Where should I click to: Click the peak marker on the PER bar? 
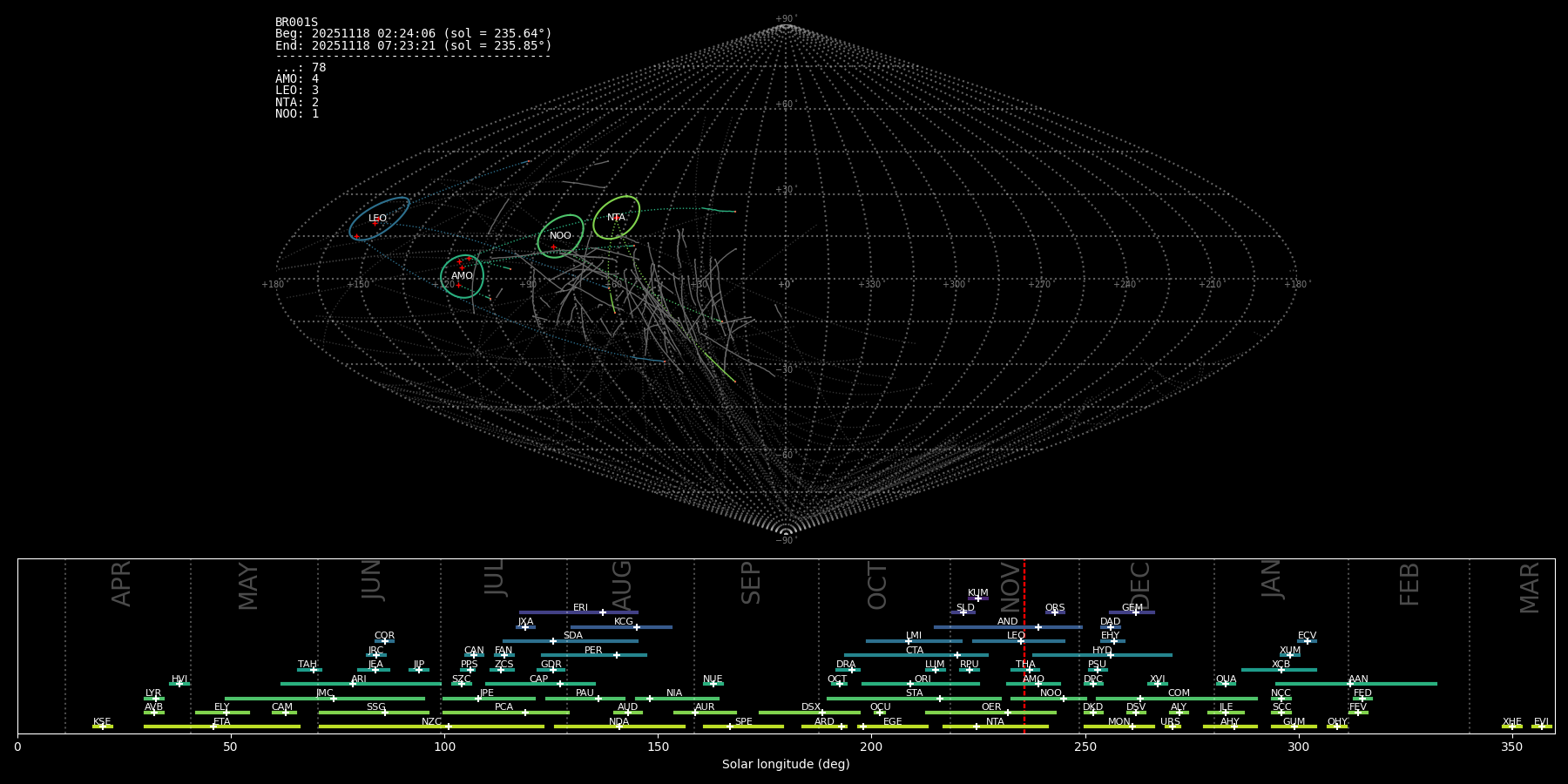tap(617, 655)
